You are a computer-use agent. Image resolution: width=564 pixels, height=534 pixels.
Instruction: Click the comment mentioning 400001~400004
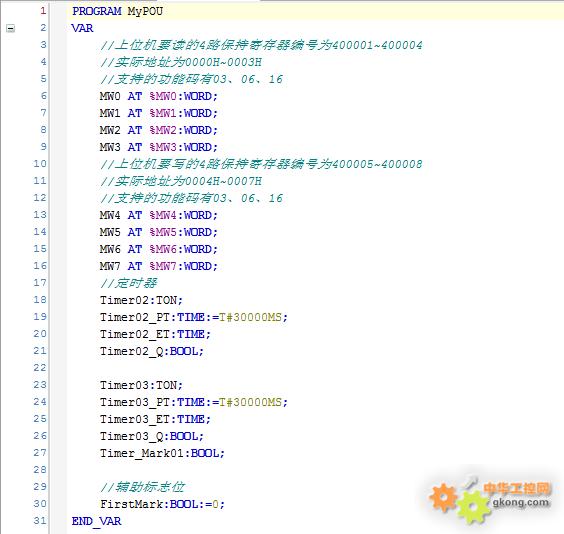click(x=261, y=45)
